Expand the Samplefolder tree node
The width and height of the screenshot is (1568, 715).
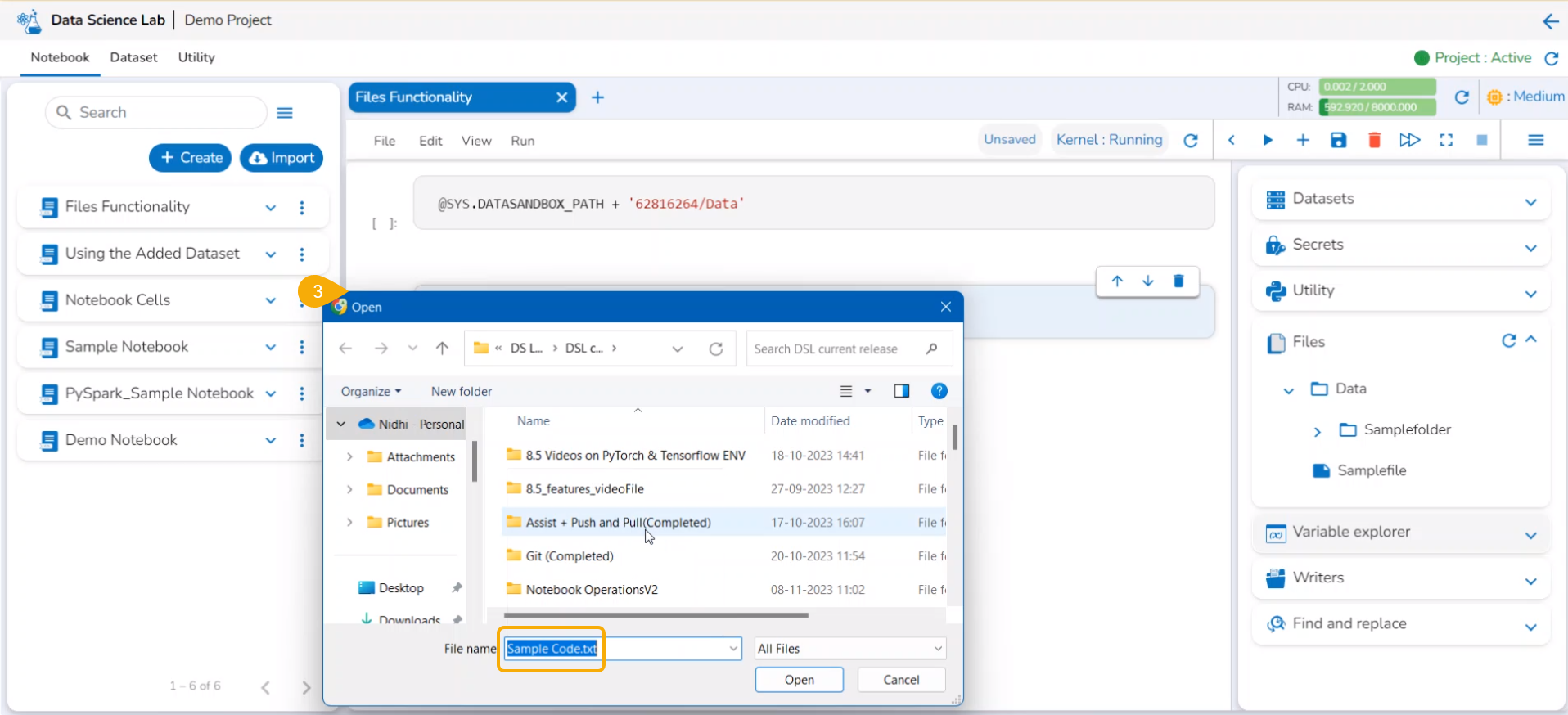tap(1317, 431)
